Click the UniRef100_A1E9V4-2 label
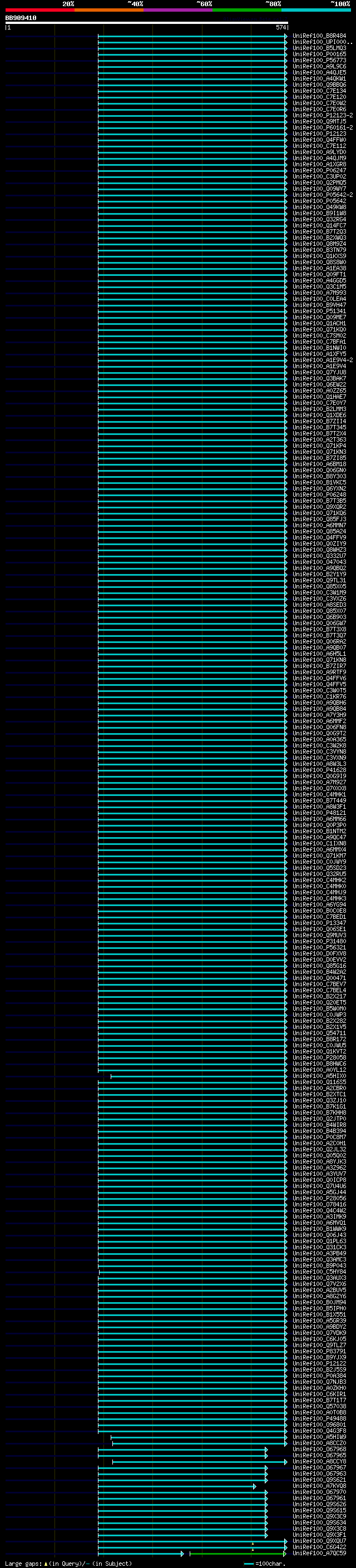Image resolution: width=356 pixels, height=1568 pixels. point(323,360)
